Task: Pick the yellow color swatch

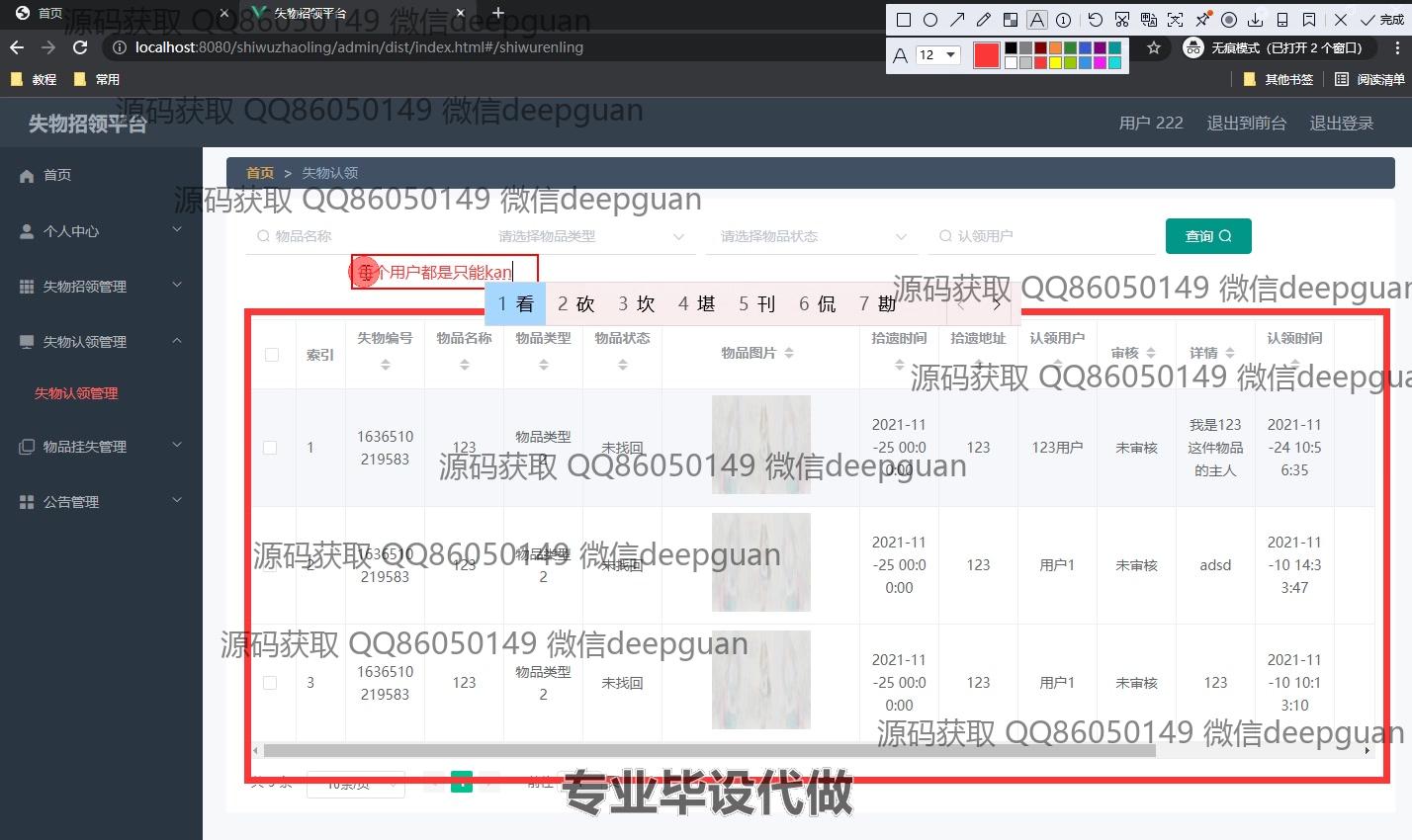Action: click(1055, 63)
